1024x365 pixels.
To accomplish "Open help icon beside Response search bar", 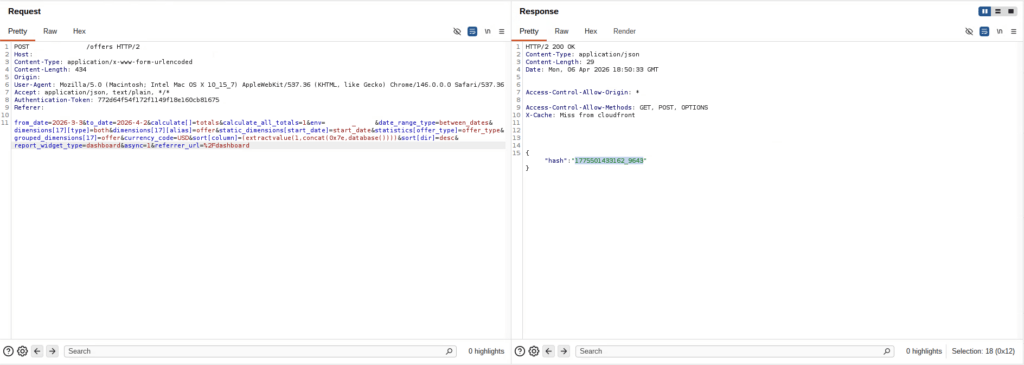I will coord(520,351).
